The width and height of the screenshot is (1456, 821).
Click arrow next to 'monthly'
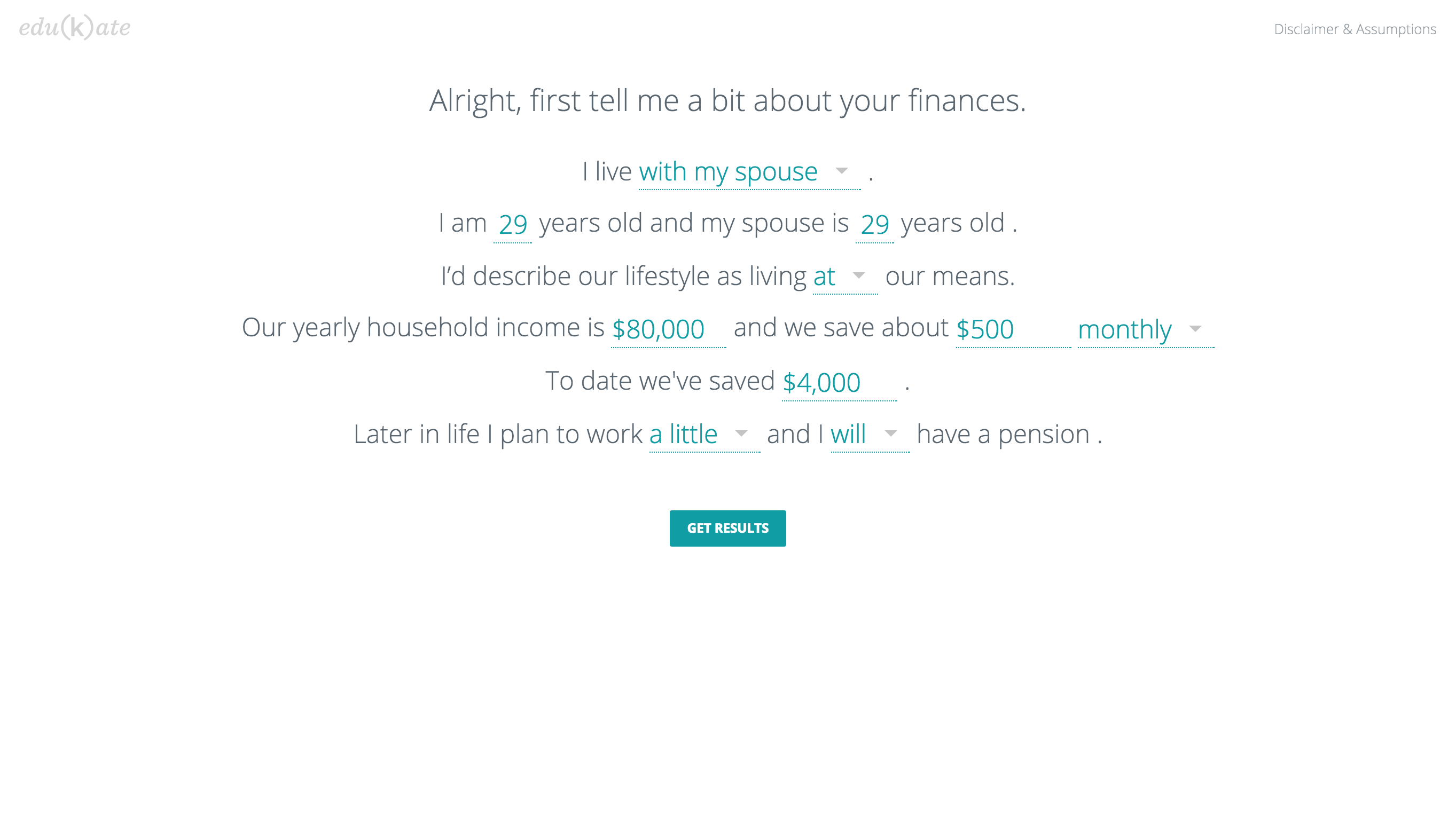(1195, 329)
